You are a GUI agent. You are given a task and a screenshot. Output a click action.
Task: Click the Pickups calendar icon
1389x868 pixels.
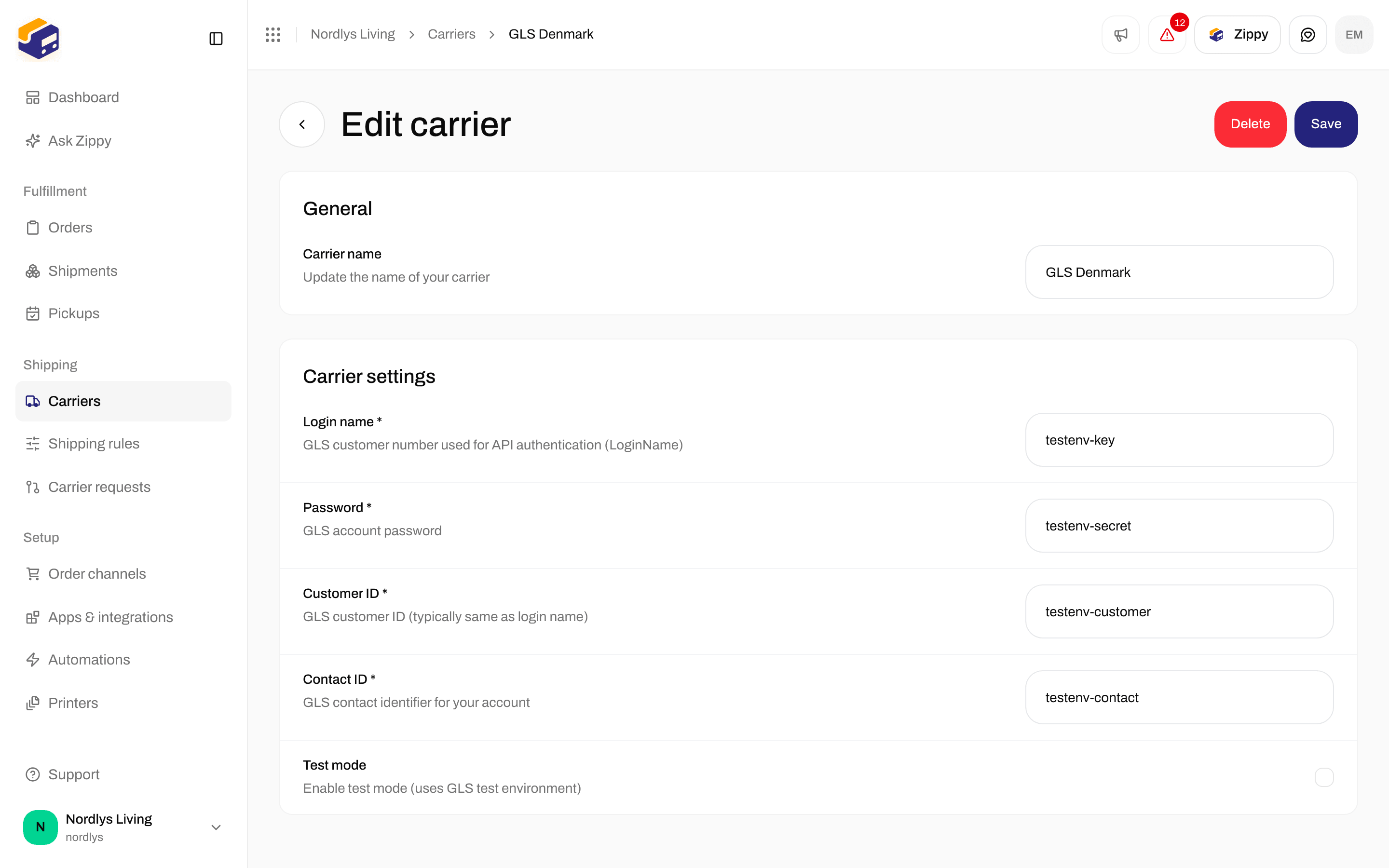pos(33,313)
